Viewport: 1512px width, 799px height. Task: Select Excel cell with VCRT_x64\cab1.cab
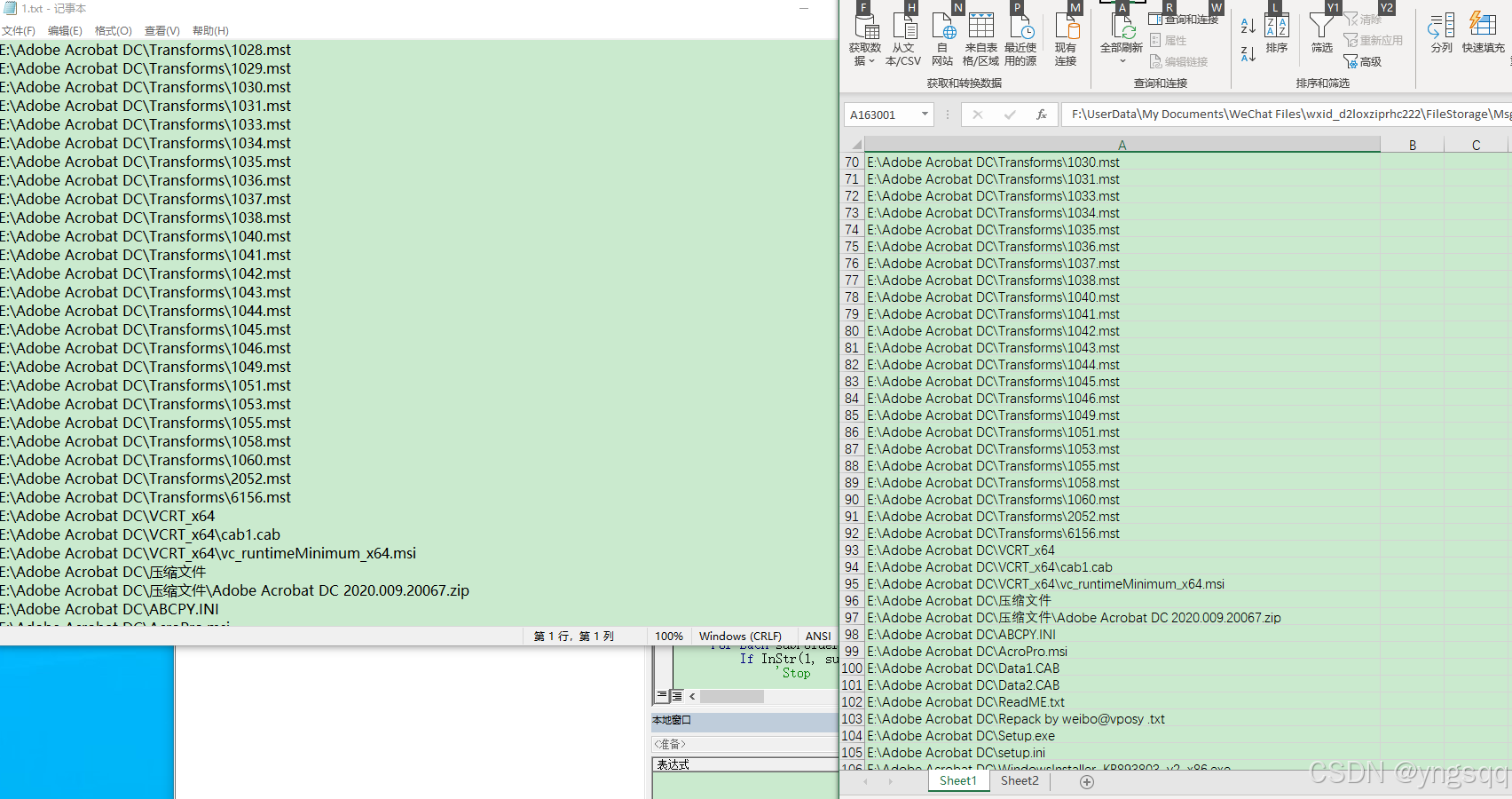(x=1122, y=567)
